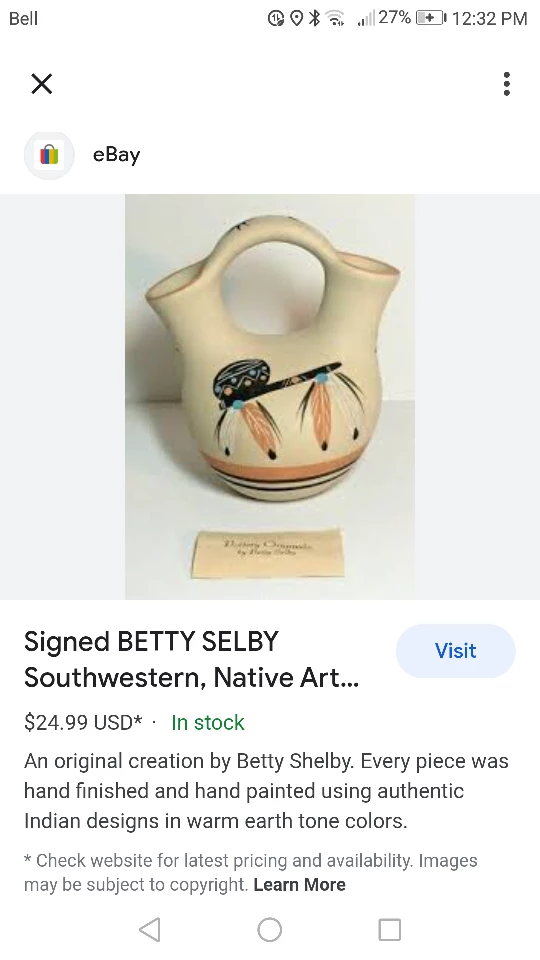Tap the wedding vase product image

click(270, 397)
